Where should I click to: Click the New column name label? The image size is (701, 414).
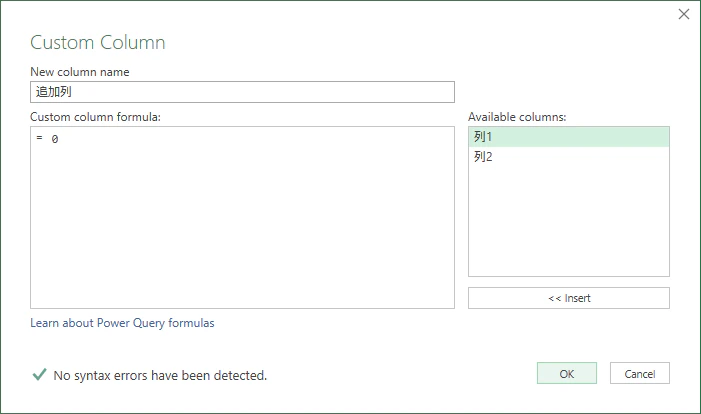[80, 72]
